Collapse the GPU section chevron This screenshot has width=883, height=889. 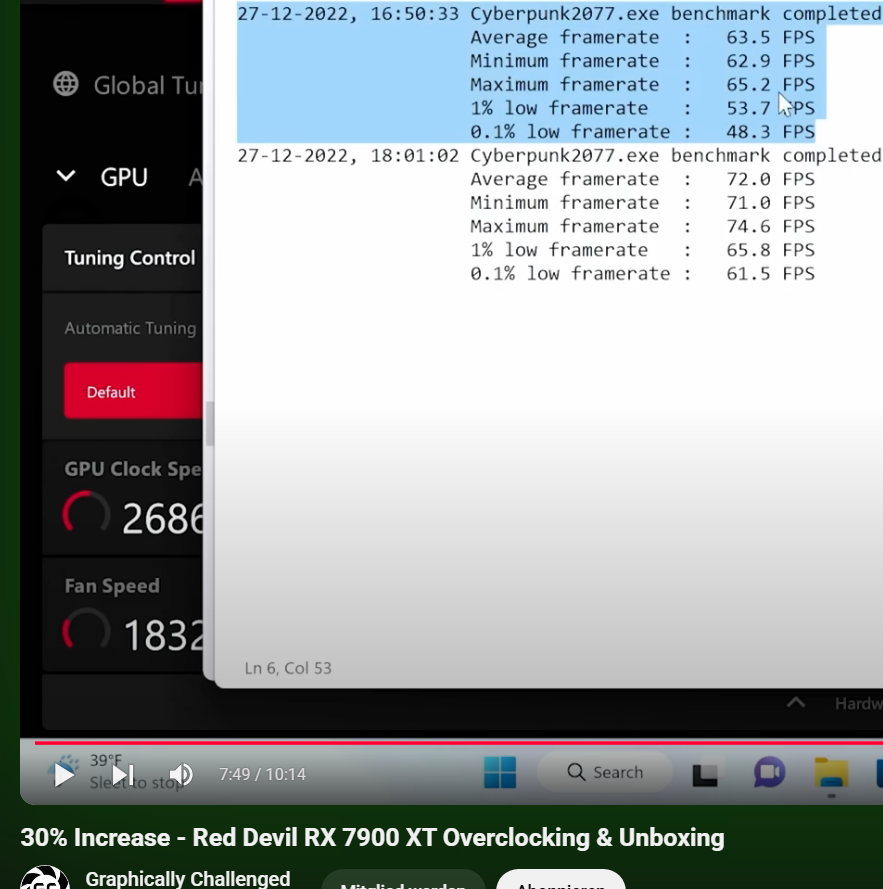(x=66, y=176)
